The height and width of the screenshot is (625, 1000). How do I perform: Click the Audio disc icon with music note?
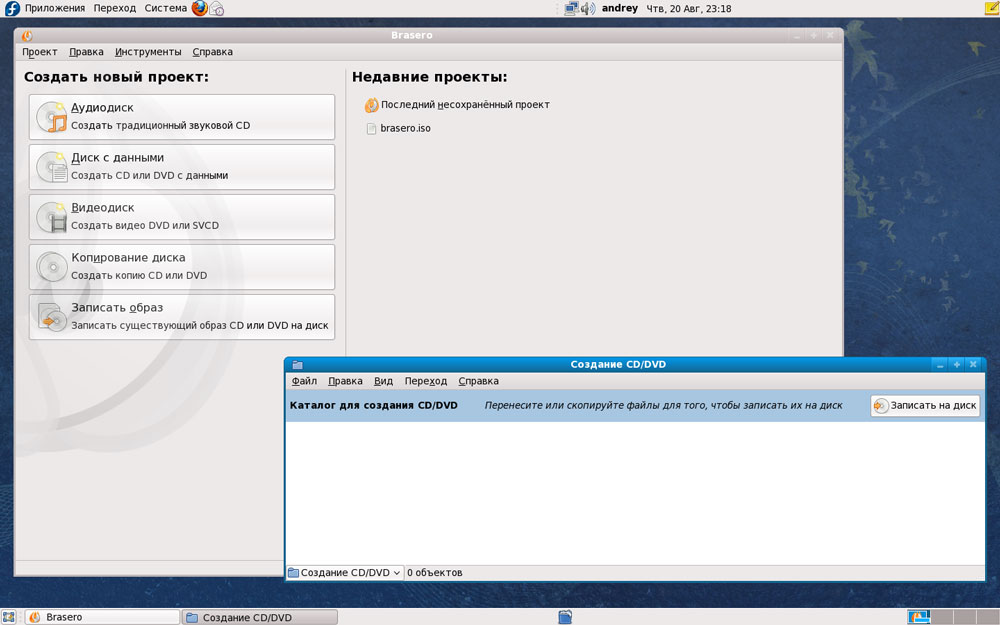(52, 117)
